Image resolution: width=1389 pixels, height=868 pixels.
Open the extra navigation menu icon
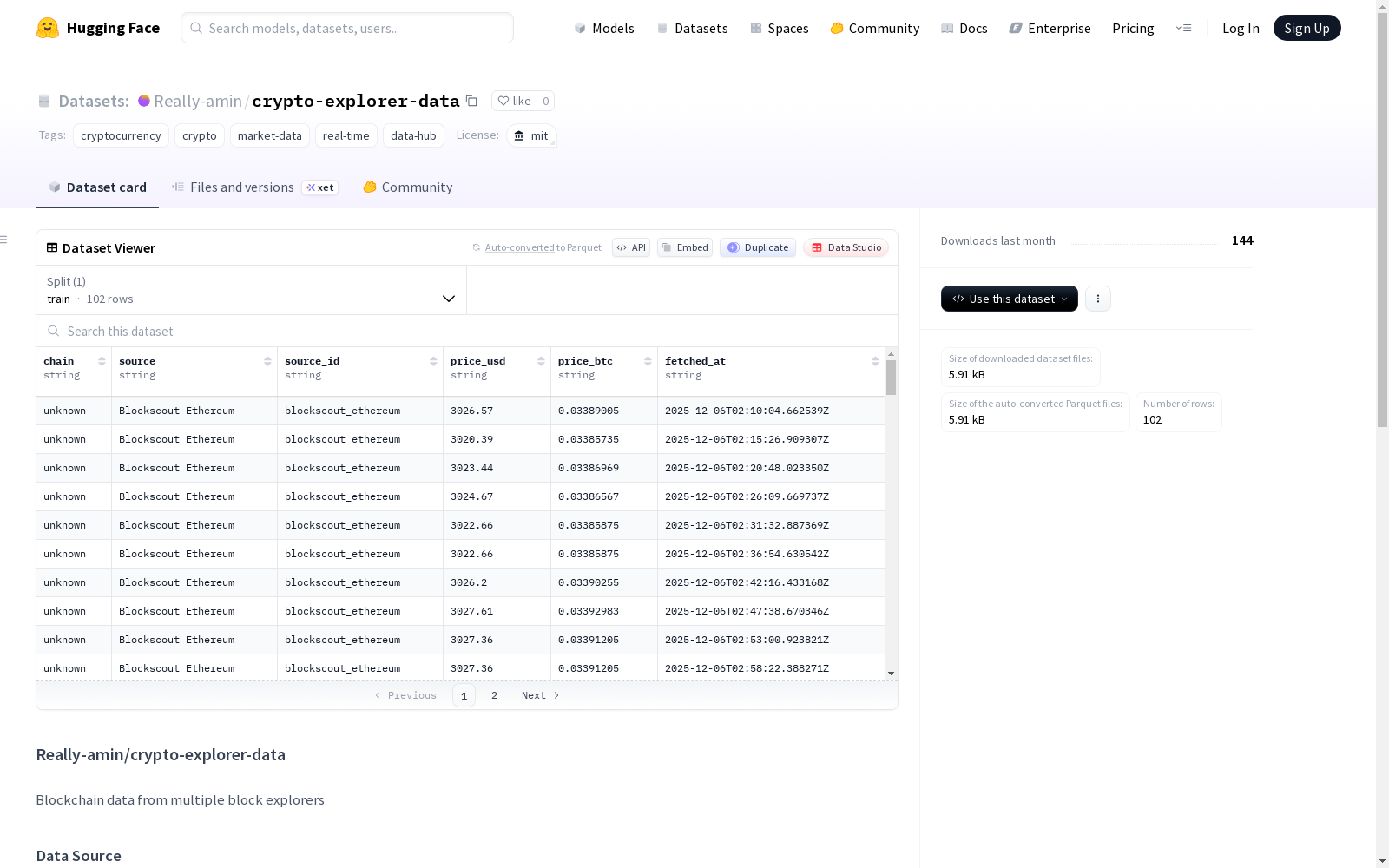[x=1183, y=28]
